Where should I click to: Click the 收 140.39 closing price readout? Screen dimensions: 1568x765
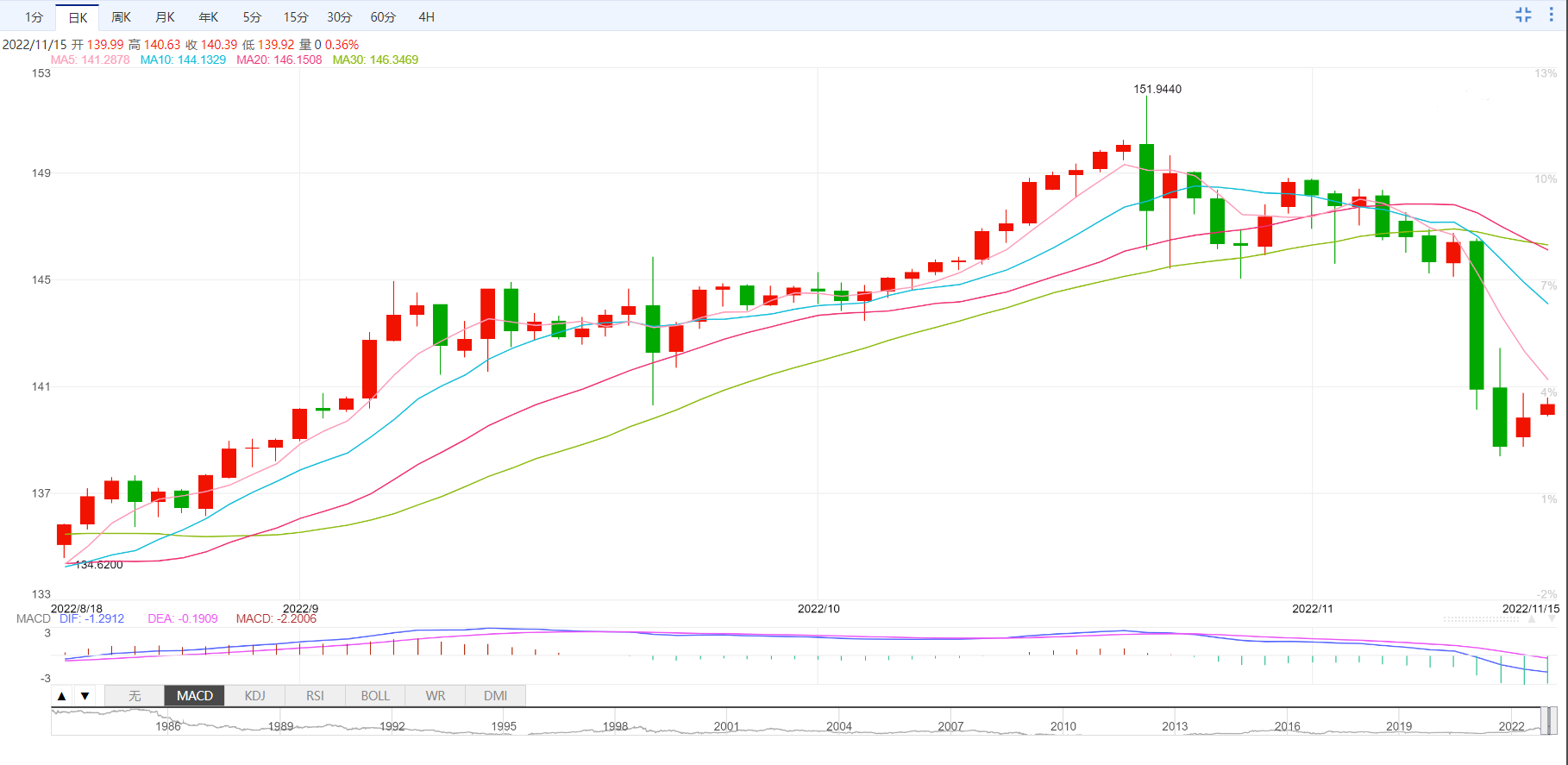point(211,45)
